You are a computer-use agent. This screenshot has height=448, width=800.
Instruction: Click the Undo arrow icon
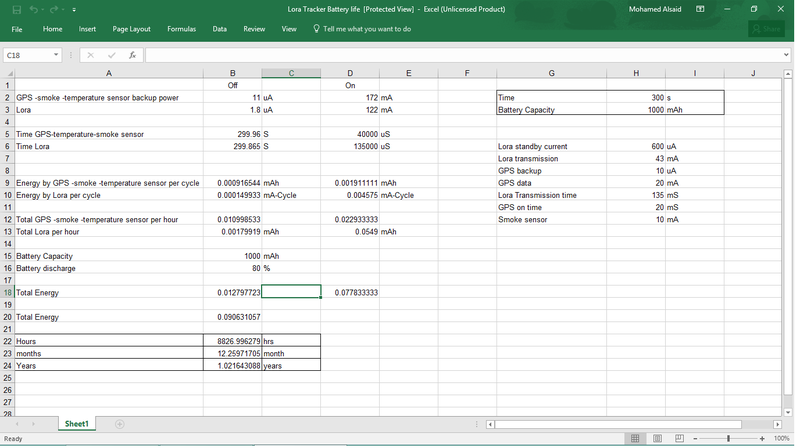[34, 9]
